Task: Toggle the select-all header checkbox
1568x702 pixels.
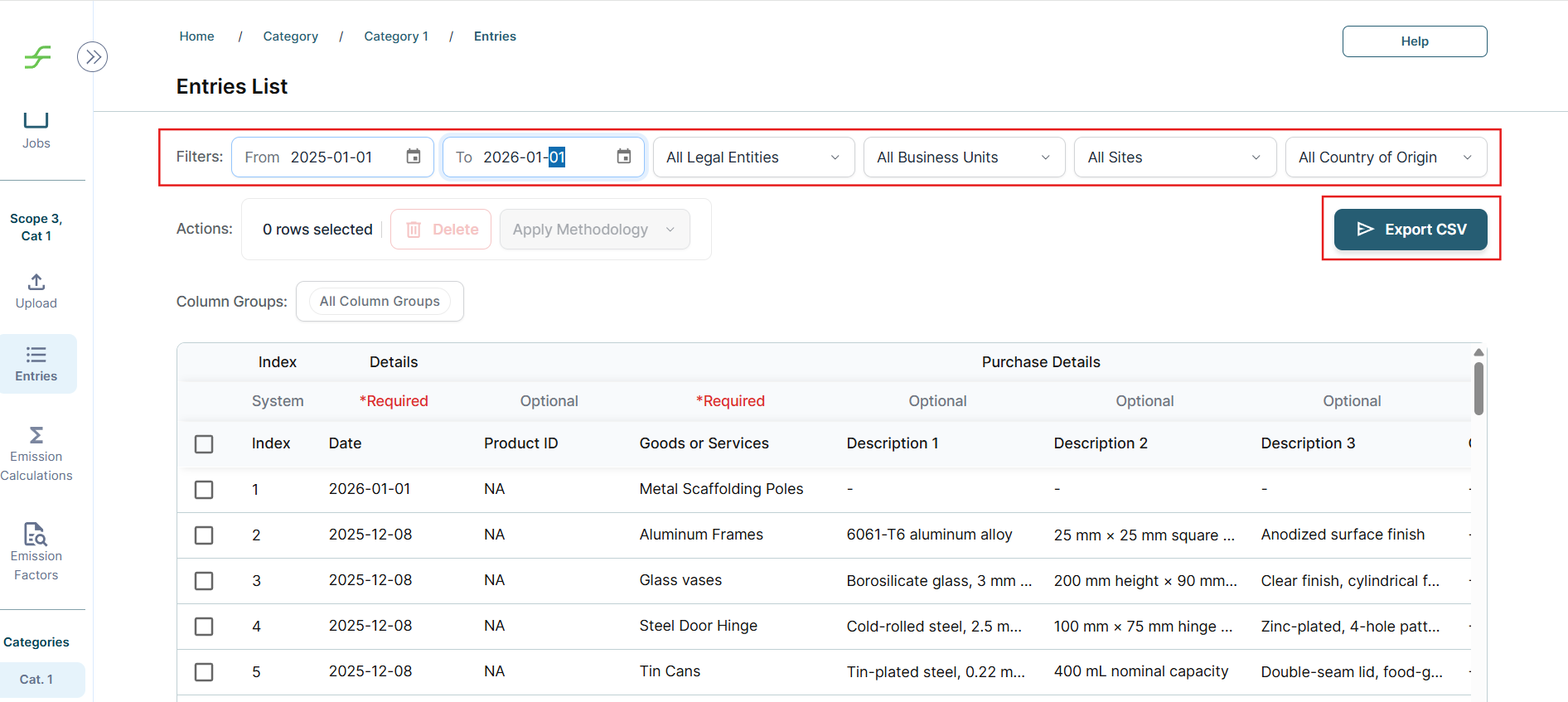Action: [x=204, y=444]
